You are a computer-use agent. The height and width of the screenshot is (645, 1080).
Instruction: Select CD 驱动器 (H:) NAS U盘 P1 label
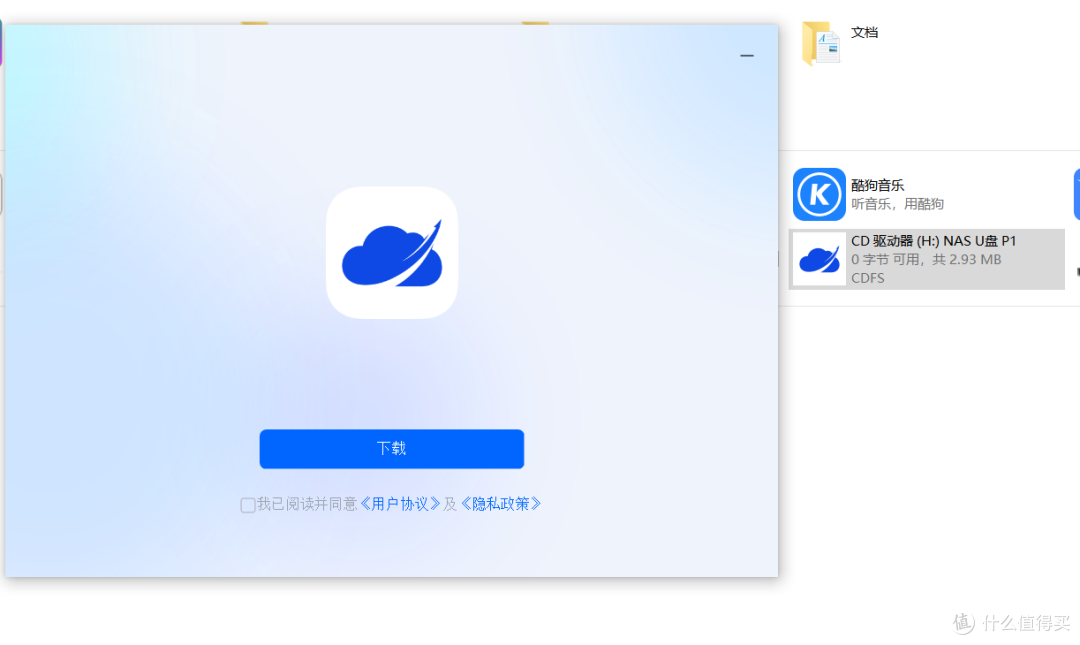click(933, 241)
